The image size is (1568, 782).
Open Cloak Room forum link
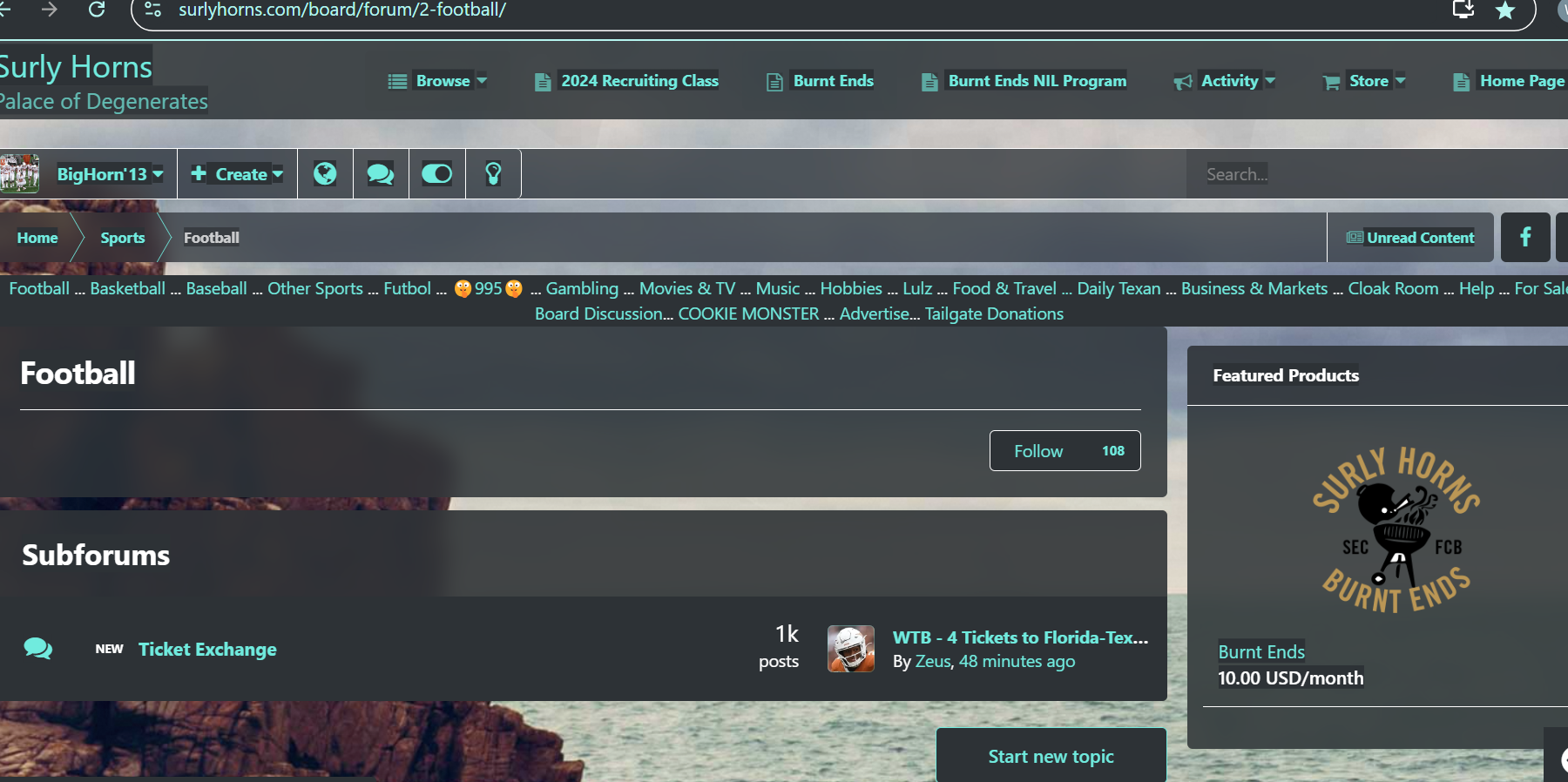point(1393,288)
